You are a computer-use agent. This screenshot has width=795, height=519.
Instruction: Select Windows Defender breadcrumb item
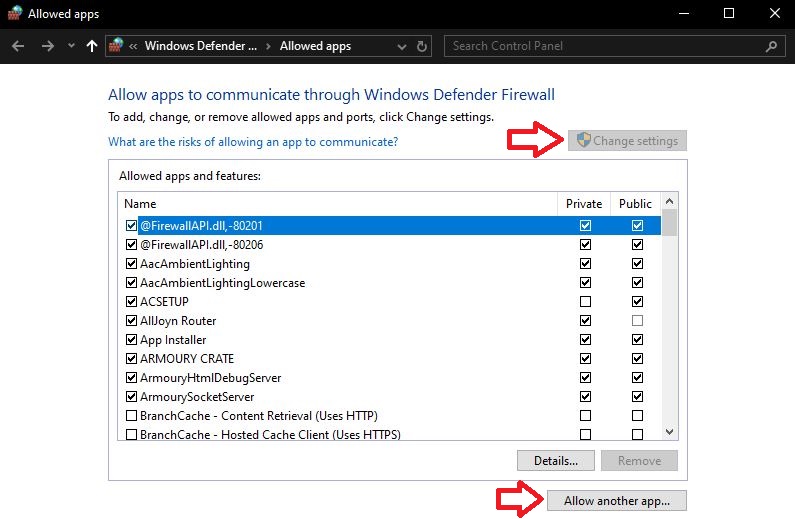pyautogui.click(x=200, y=46)
